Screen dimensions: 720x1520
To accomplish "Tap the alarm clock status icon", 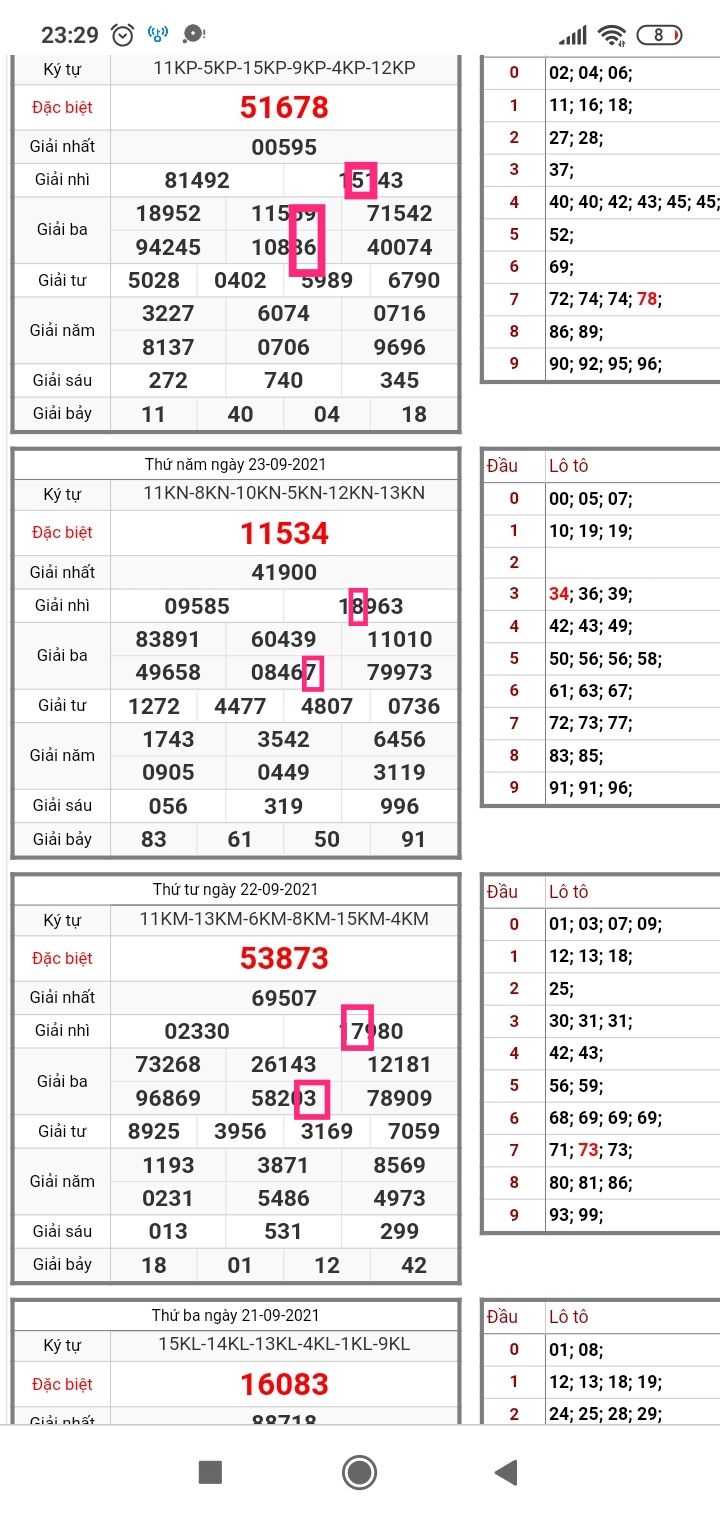I will tap(123, 35).
